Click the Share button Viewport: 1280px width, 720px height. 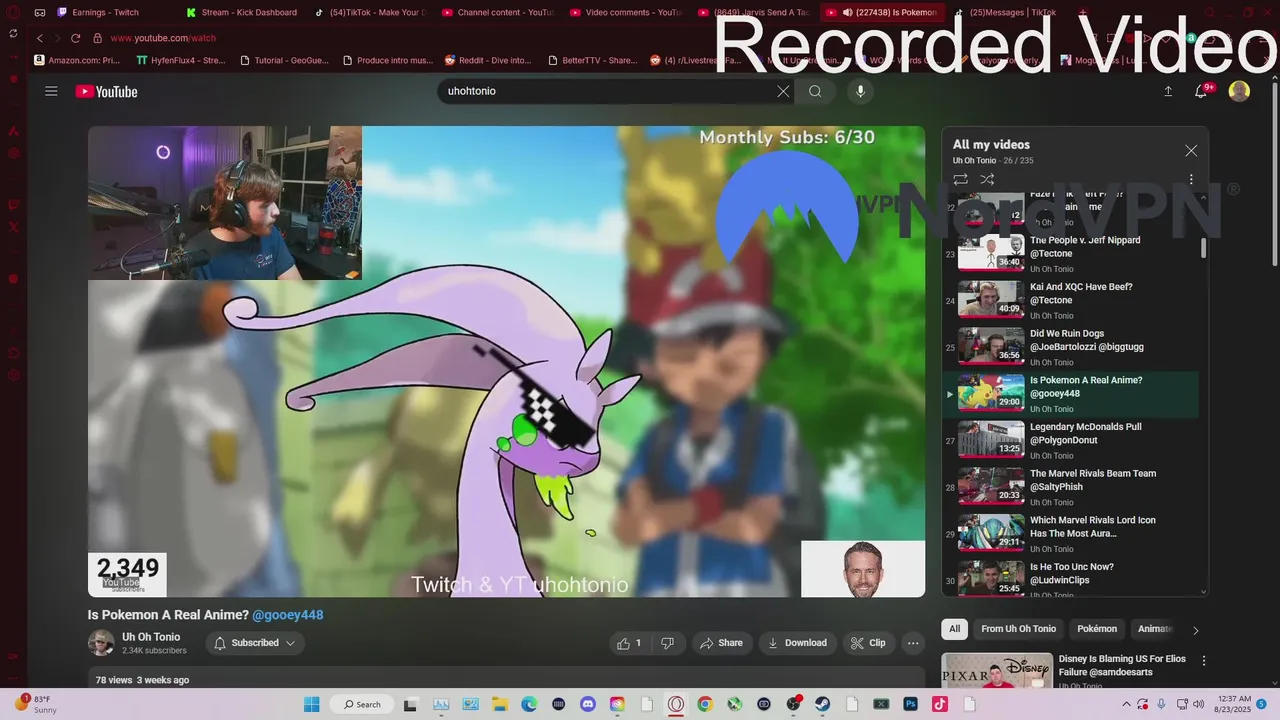pyautogui.click(x=720, y=643)
